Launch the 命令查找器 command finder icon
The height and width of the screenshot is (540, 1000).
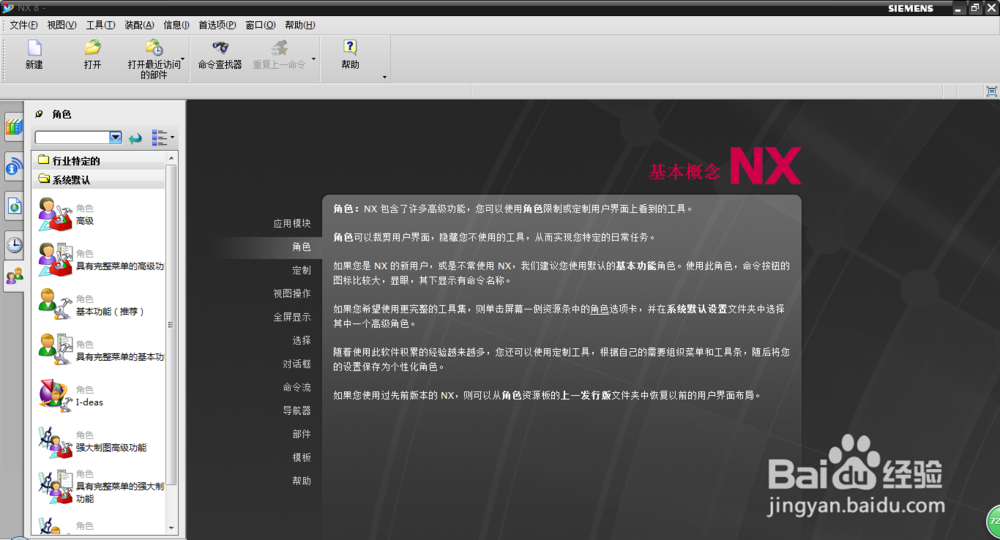tap(220, 48)
